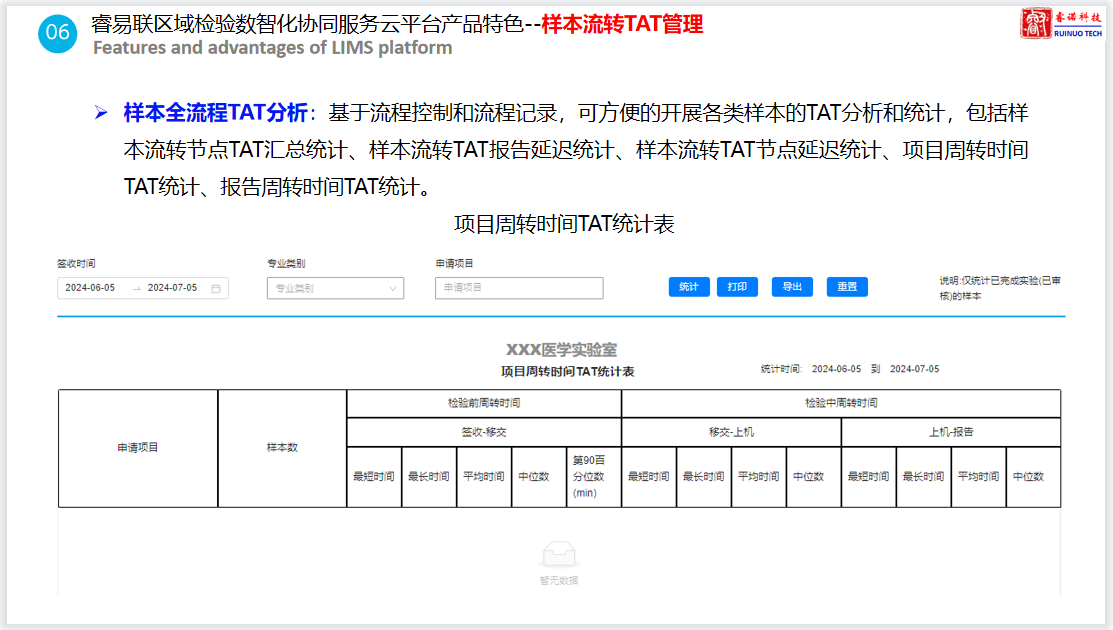Viewport: 1113px width, 630px height.
Task: Select the start date 2024-06-05
Action: pos(91,288)
